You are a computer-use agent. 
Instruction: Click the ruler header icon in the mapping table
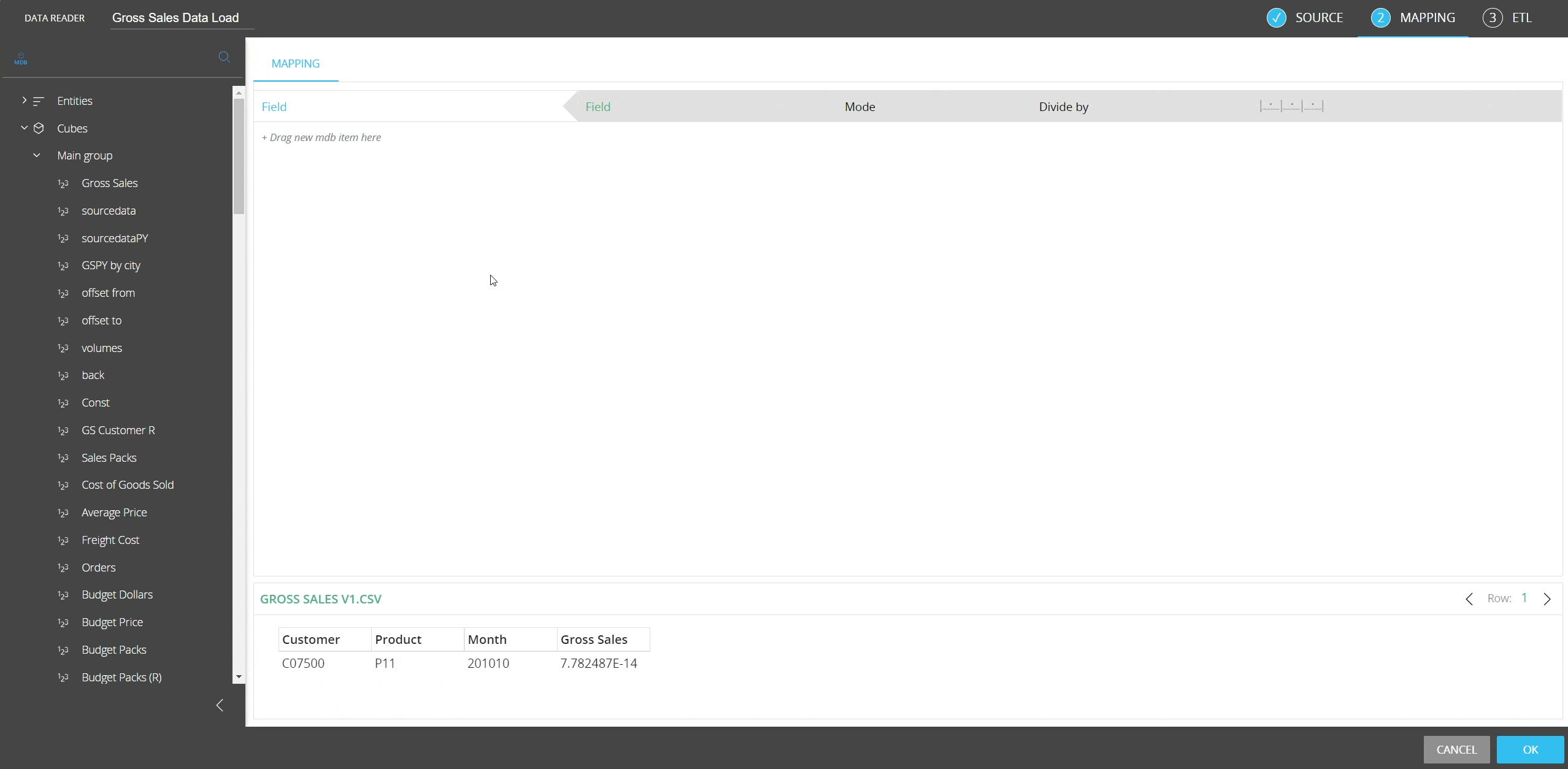point(1291,106)
